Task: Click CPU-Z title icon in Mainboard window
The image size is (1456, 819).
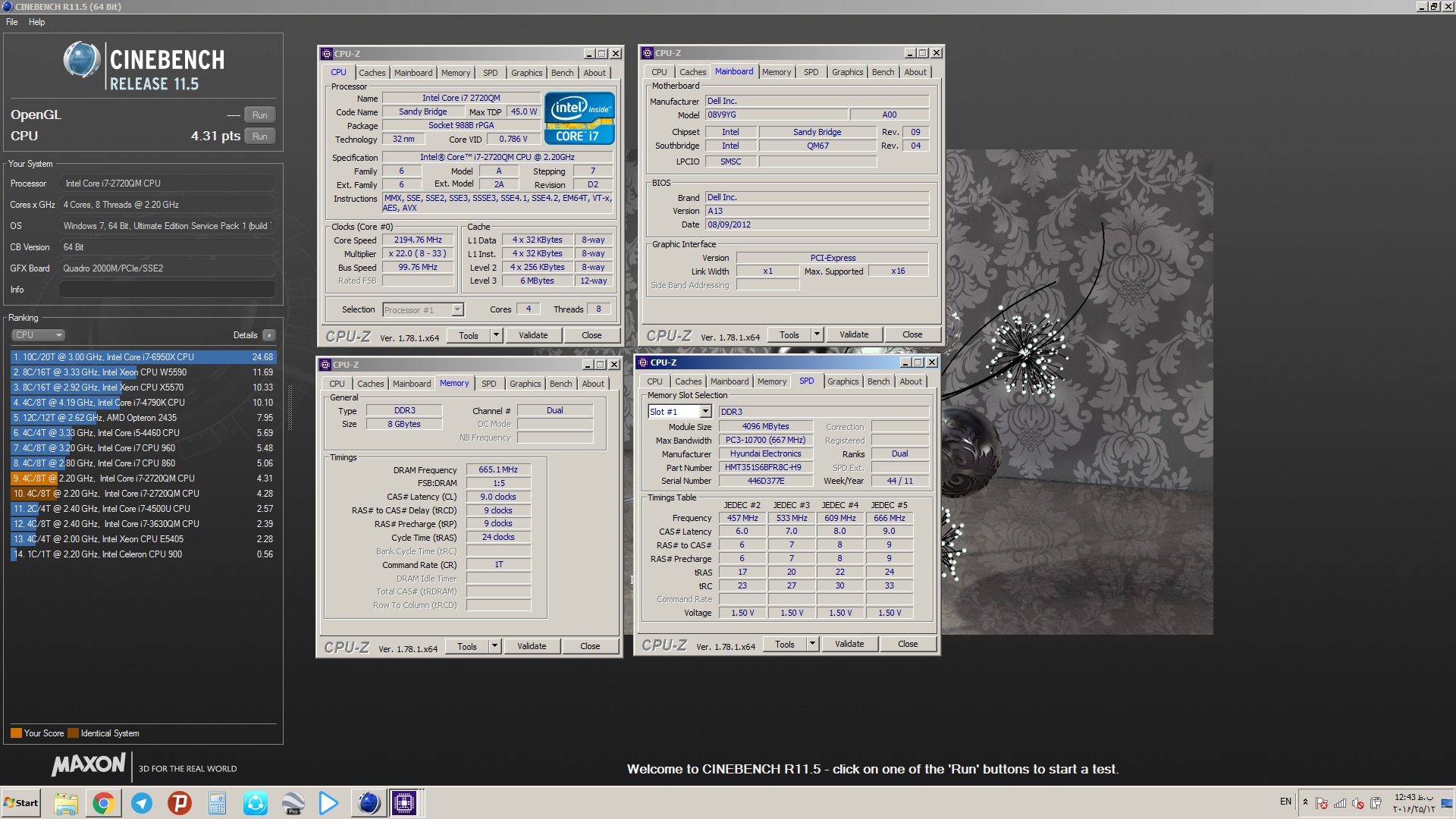Action: point(648,53)
